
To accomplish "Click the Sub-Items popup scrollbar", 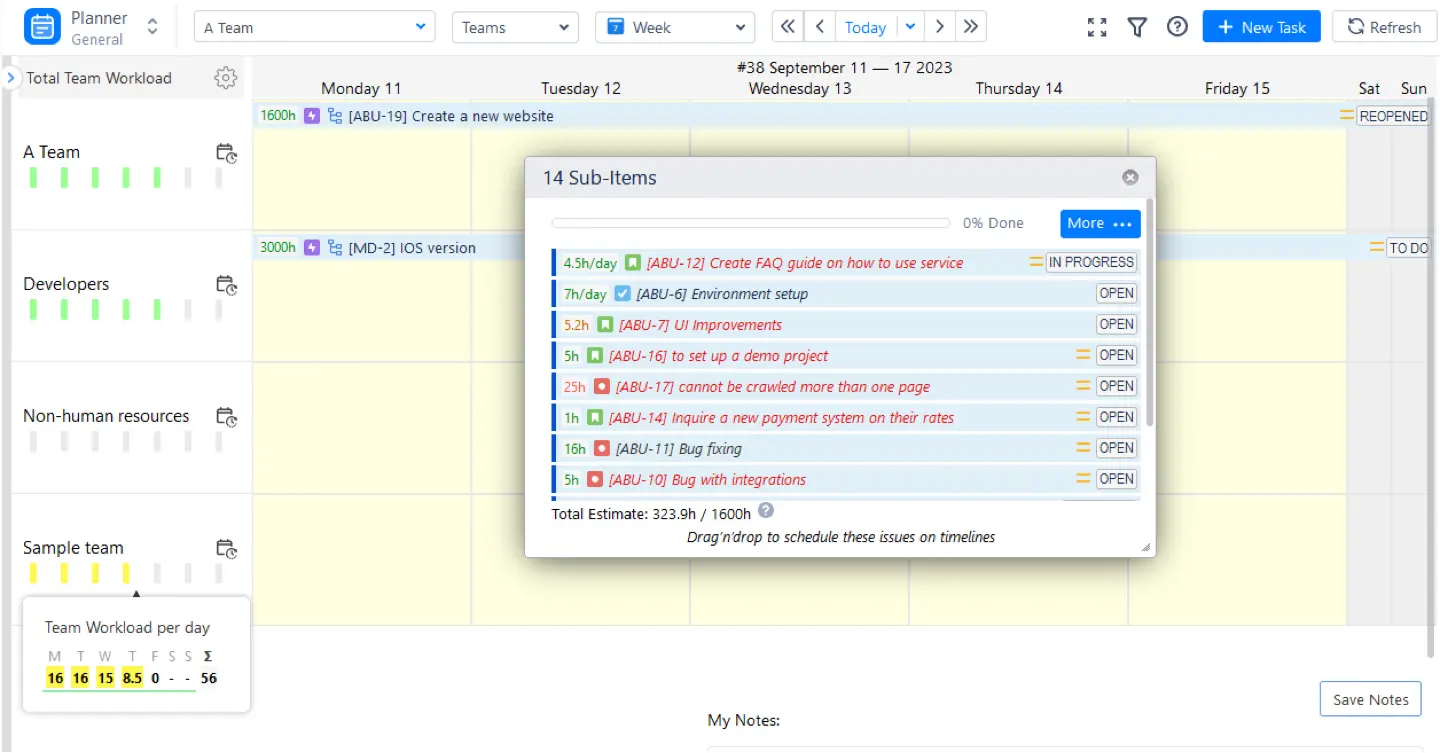I will 1150,312.
